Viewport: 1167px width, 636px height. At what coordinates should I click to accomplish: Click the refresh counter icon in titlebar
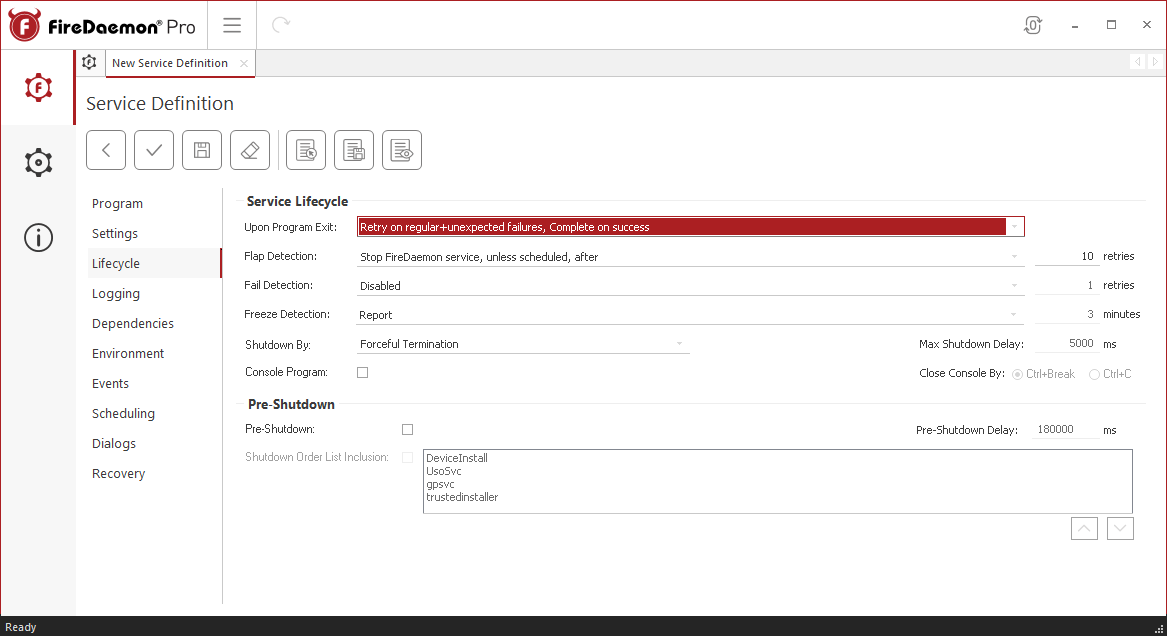pyautogui.click(x=1033, y=23)
